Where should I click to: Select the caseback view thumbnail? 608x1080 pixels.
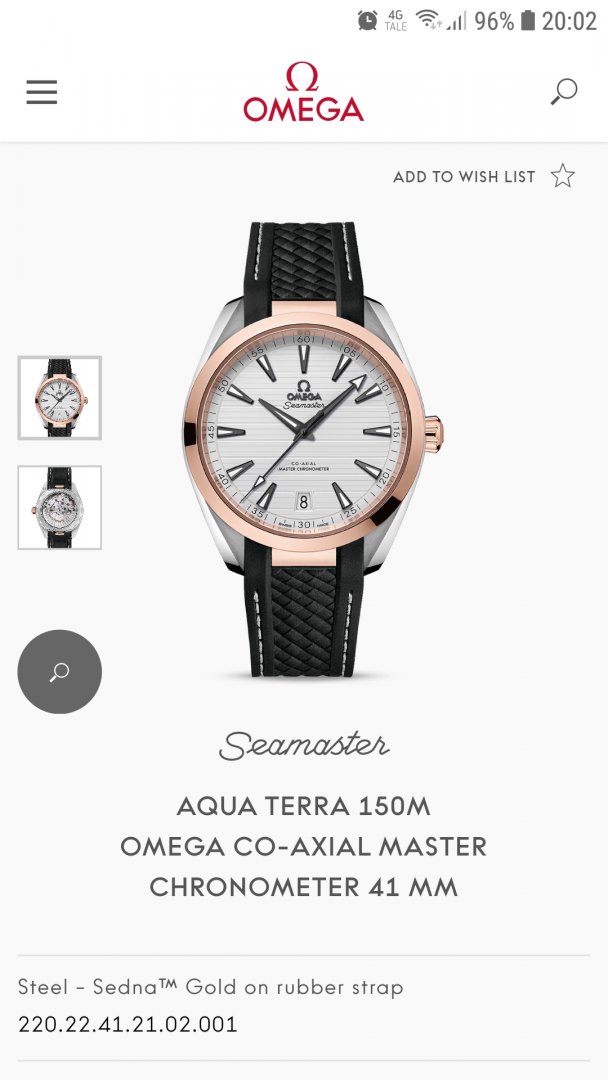pos(60,508)
